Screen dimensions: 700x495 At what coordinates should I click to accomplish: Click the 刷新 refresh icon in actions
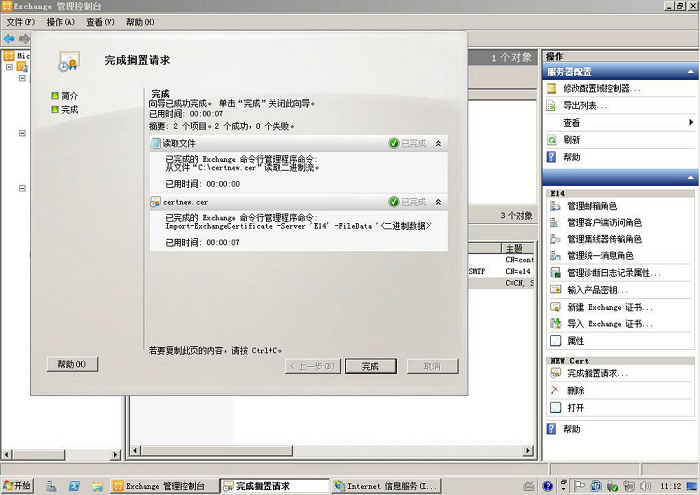coord(552,140)
